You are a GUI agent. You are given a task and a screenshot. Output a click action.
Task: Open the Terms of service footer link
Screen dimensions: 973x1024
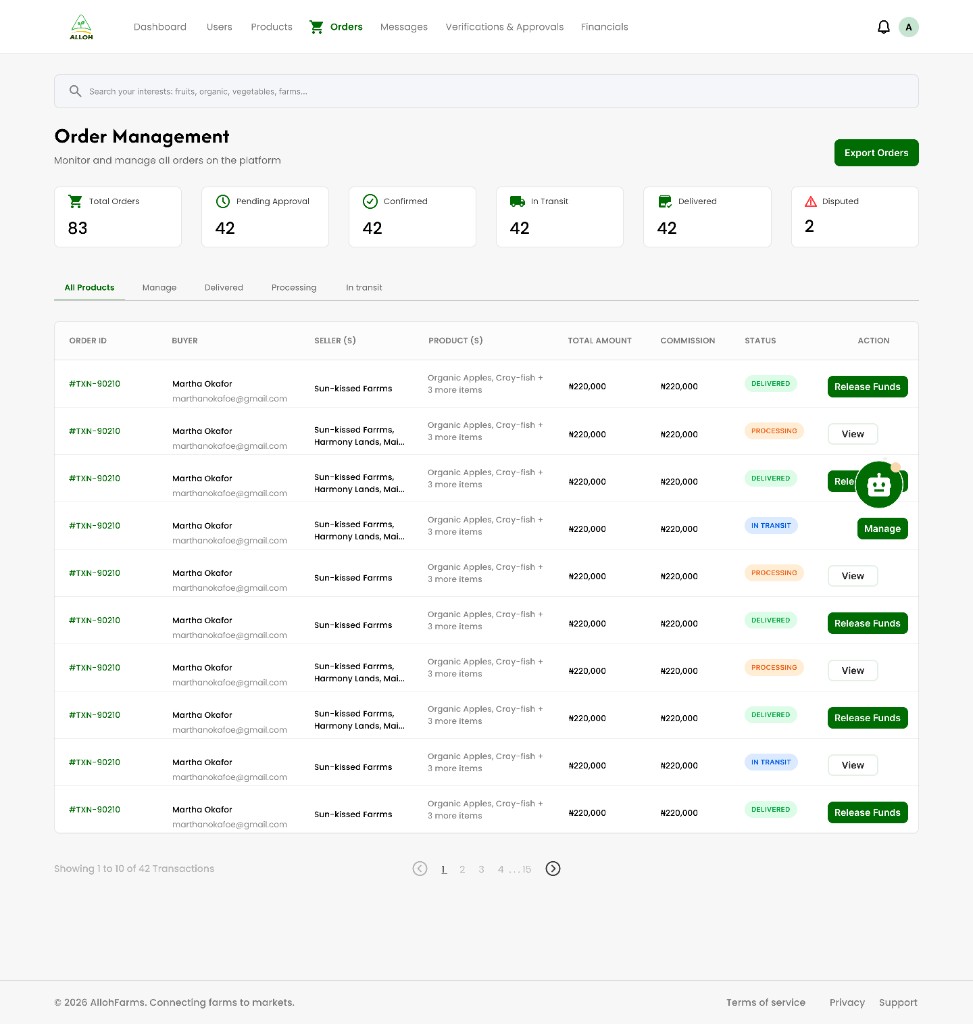[x=765, y=1002]
